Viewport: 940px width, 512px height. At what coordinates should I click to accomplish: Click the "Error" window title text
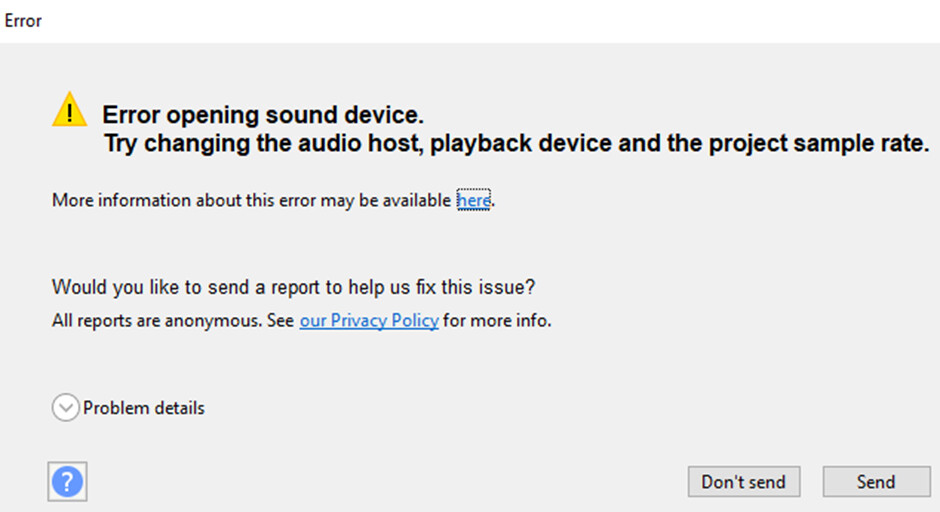point(23,20)
